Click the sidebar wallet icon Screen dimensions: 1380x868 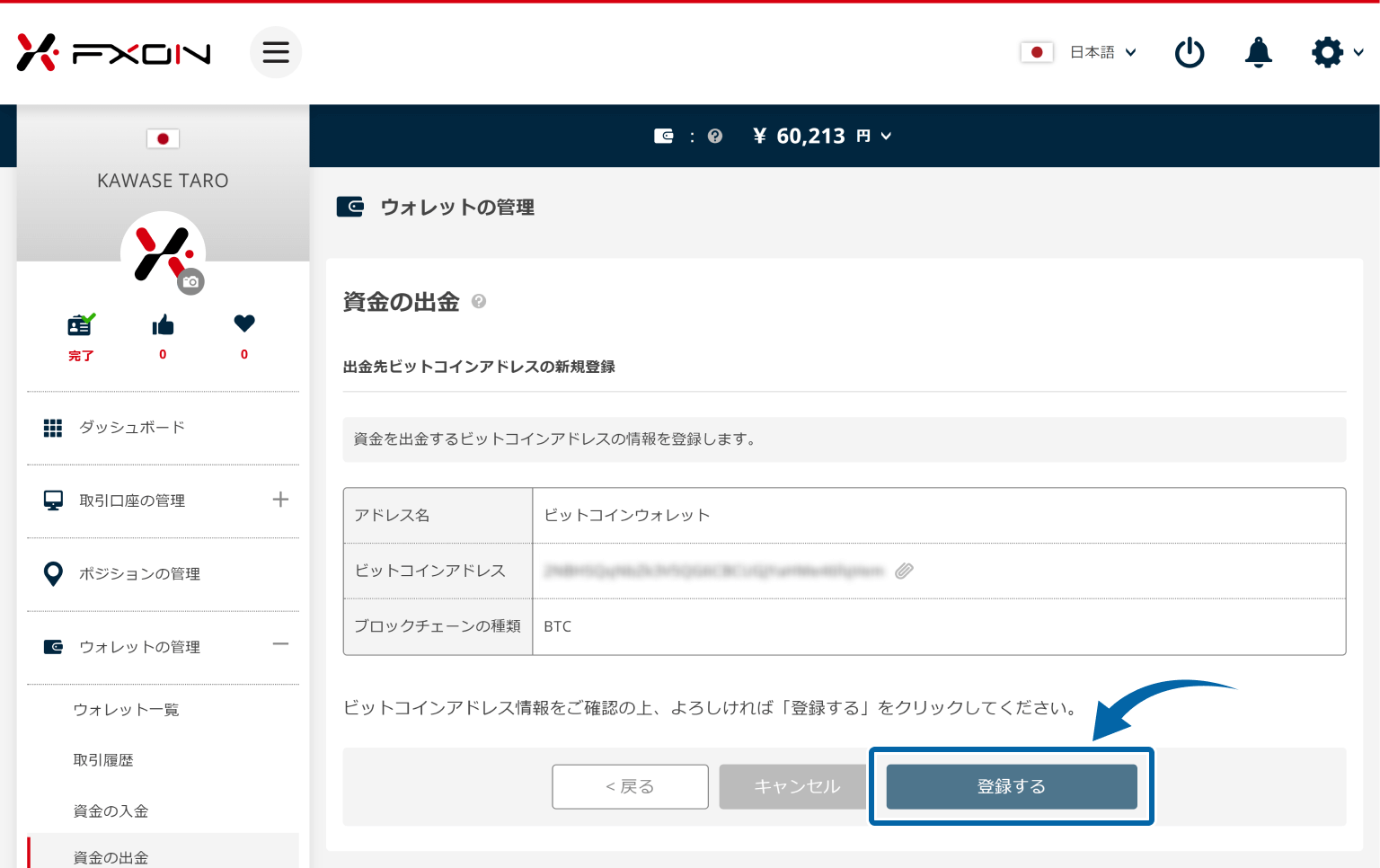[54, 647]
